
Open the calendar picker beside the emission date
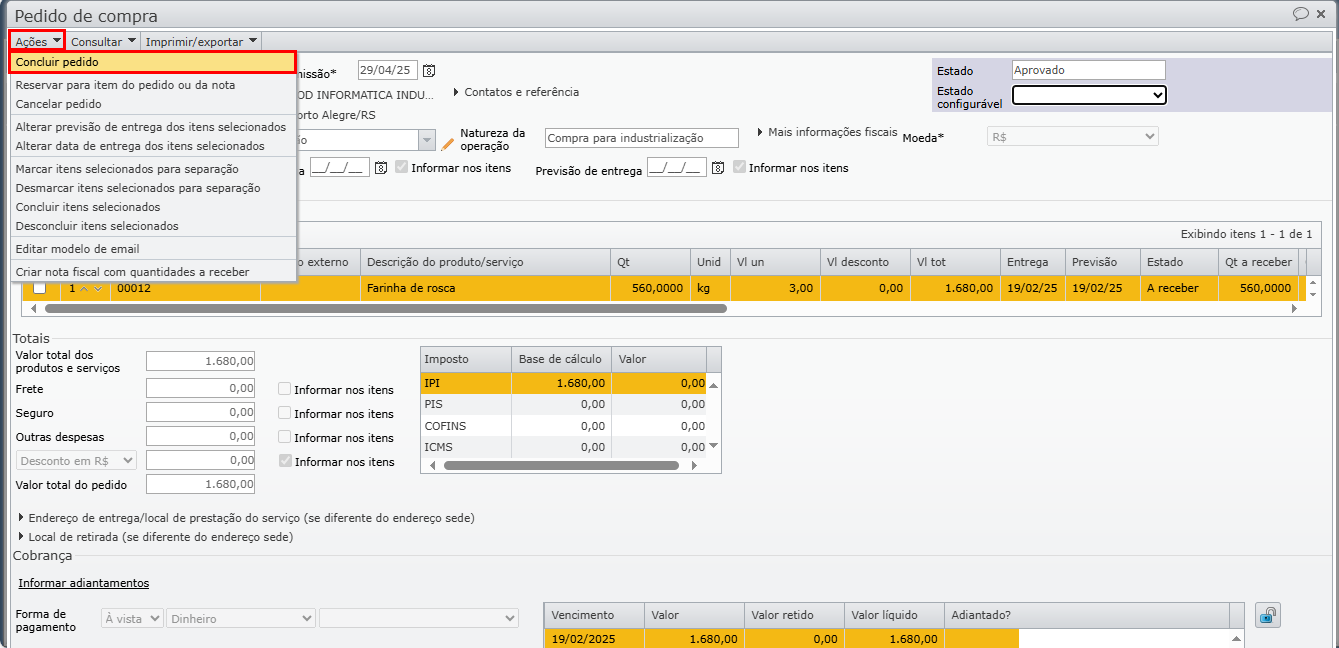(429, 71)
